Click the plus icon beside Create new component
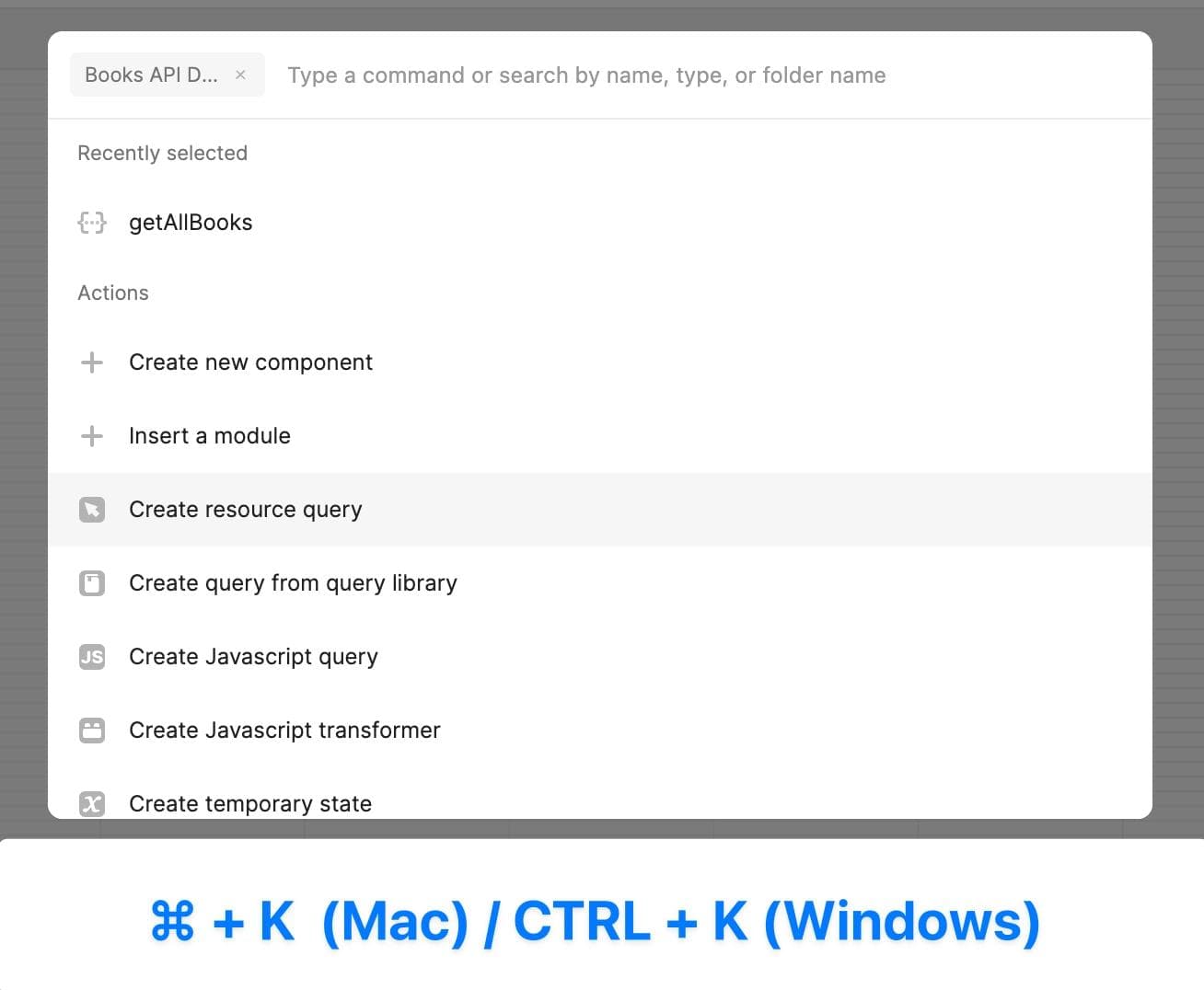Viewport: 1204px width, 990px height. coord(92,363)
